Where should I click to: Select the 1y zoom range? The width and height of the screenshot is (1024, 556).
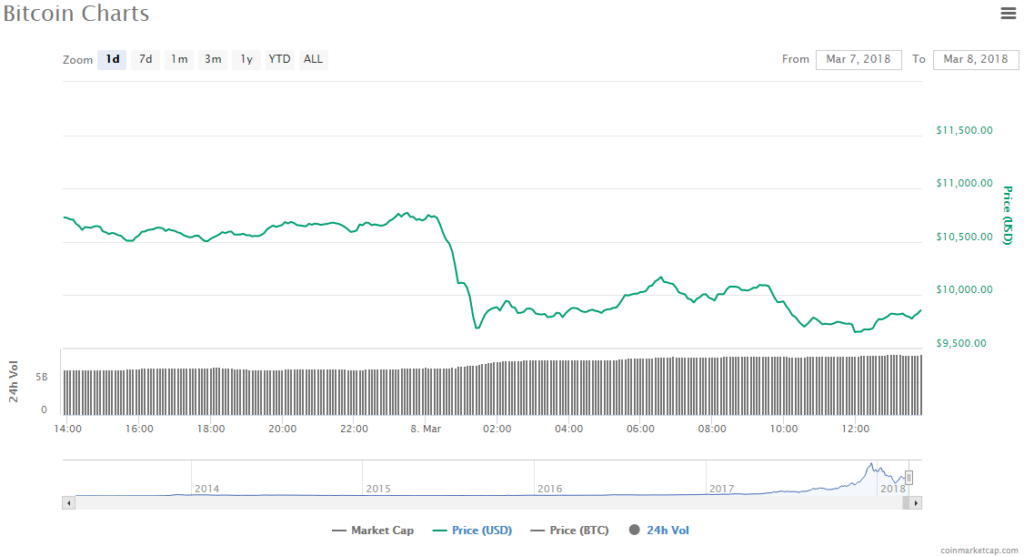click(246, 59)
